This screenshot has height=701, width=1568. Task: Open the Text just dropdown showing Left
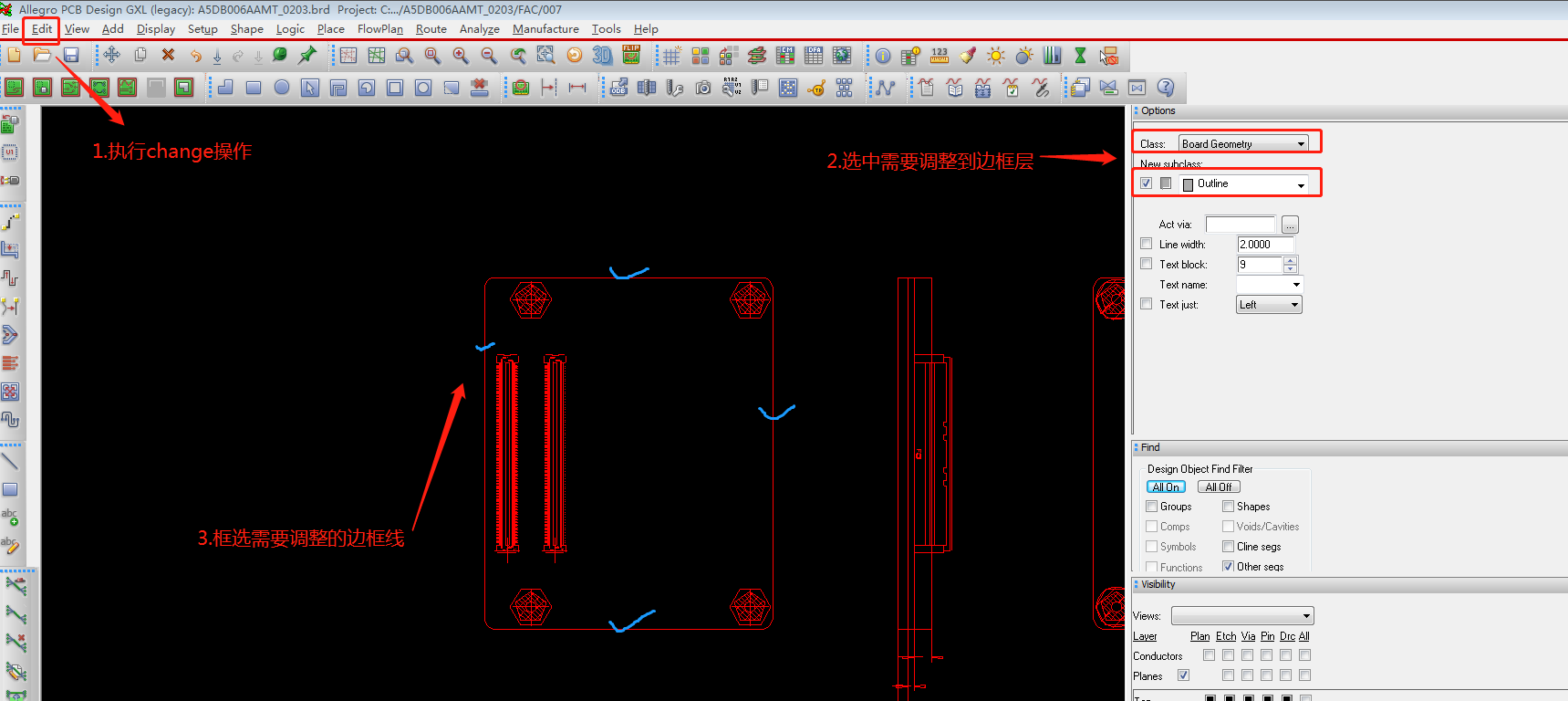pyautogui.click(x=1269, y=305)
